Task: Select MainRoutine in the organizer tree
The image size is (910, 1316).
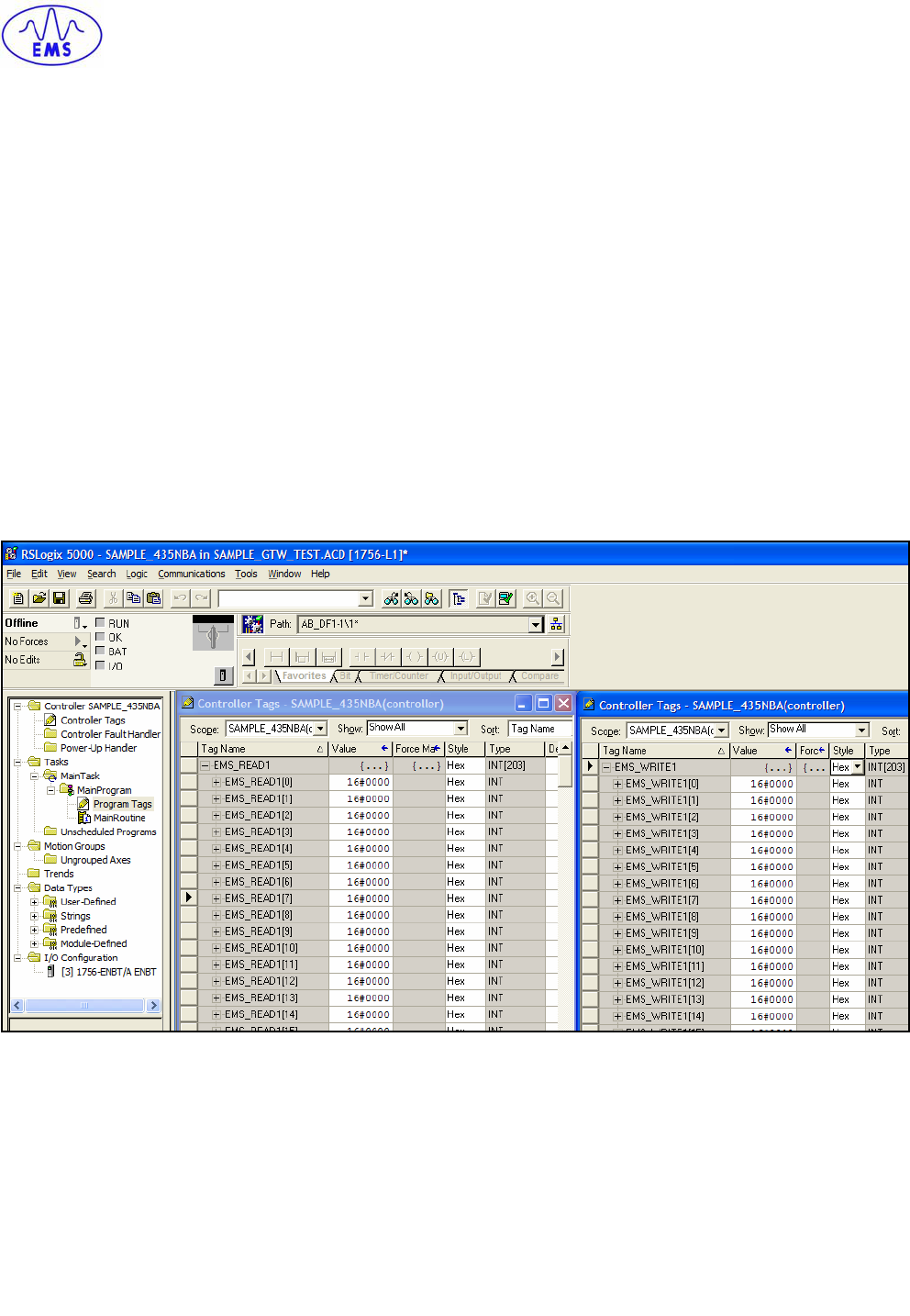Action: (119, 818)
